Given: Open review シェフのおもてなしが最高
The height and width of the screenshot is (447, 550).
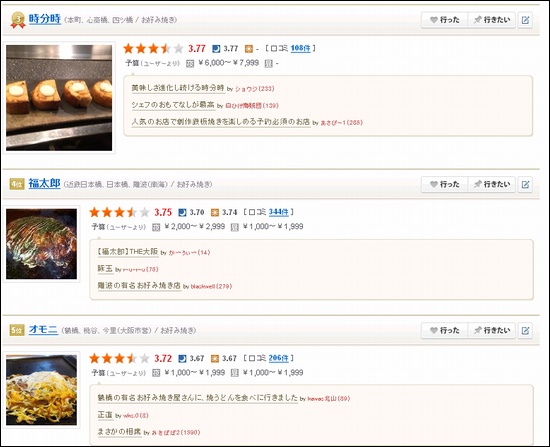Looking at the screenshot, I should click(x=173, y=105).
